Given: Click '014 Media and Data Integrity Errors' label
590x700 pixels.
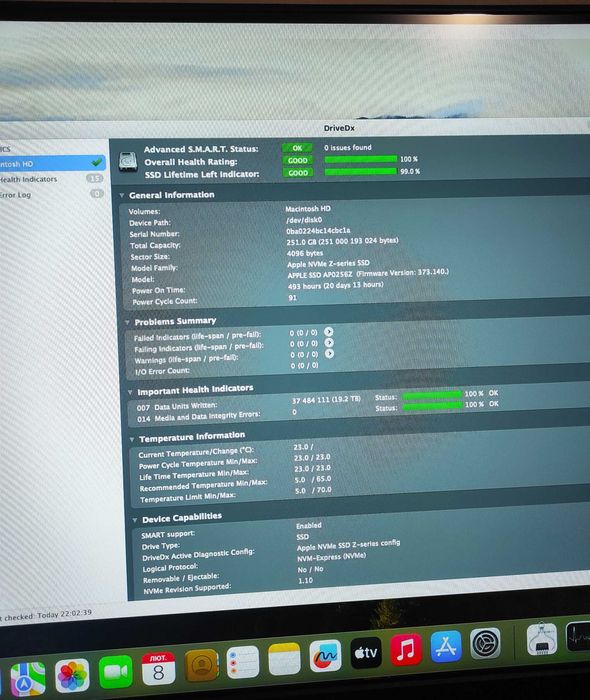Looking at the screenshot, I should pos(199,417).
